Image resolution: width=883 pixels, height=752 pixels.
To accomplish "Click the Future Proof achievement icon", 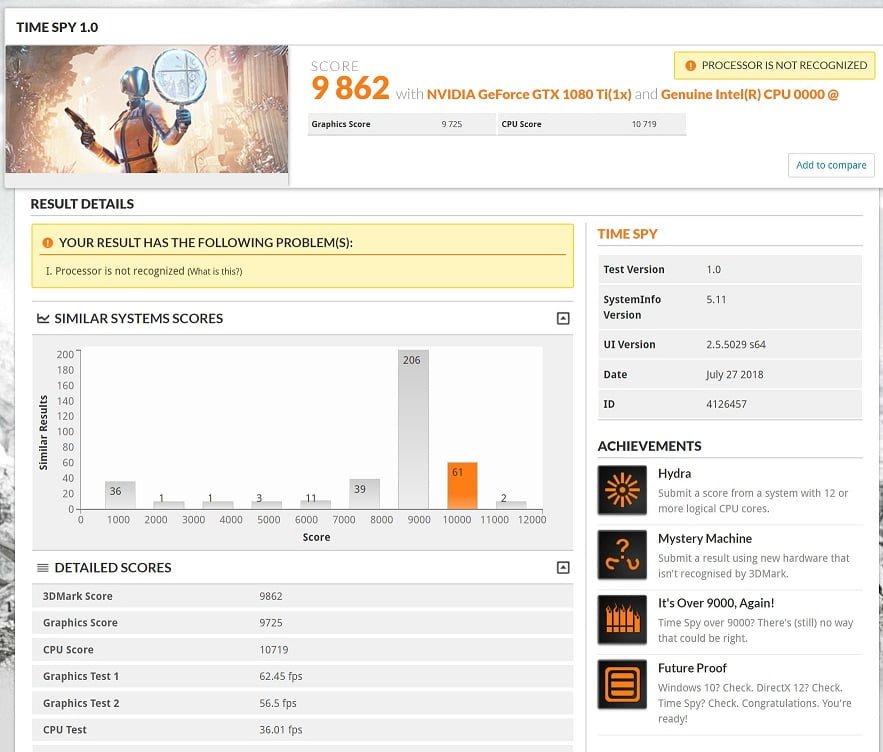I will (x=622, y=685).
